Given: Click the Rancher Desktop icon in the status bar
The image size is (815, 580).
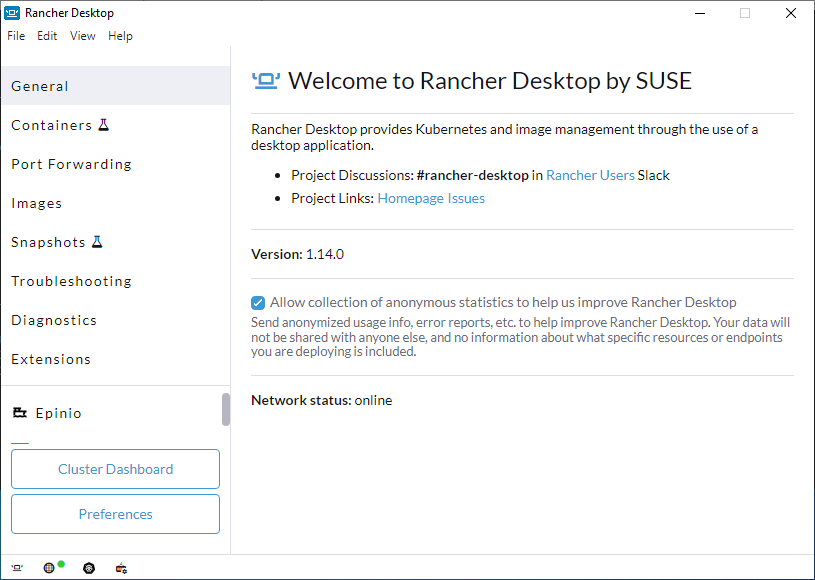Looking at the screenshot, I should [17, 568].
